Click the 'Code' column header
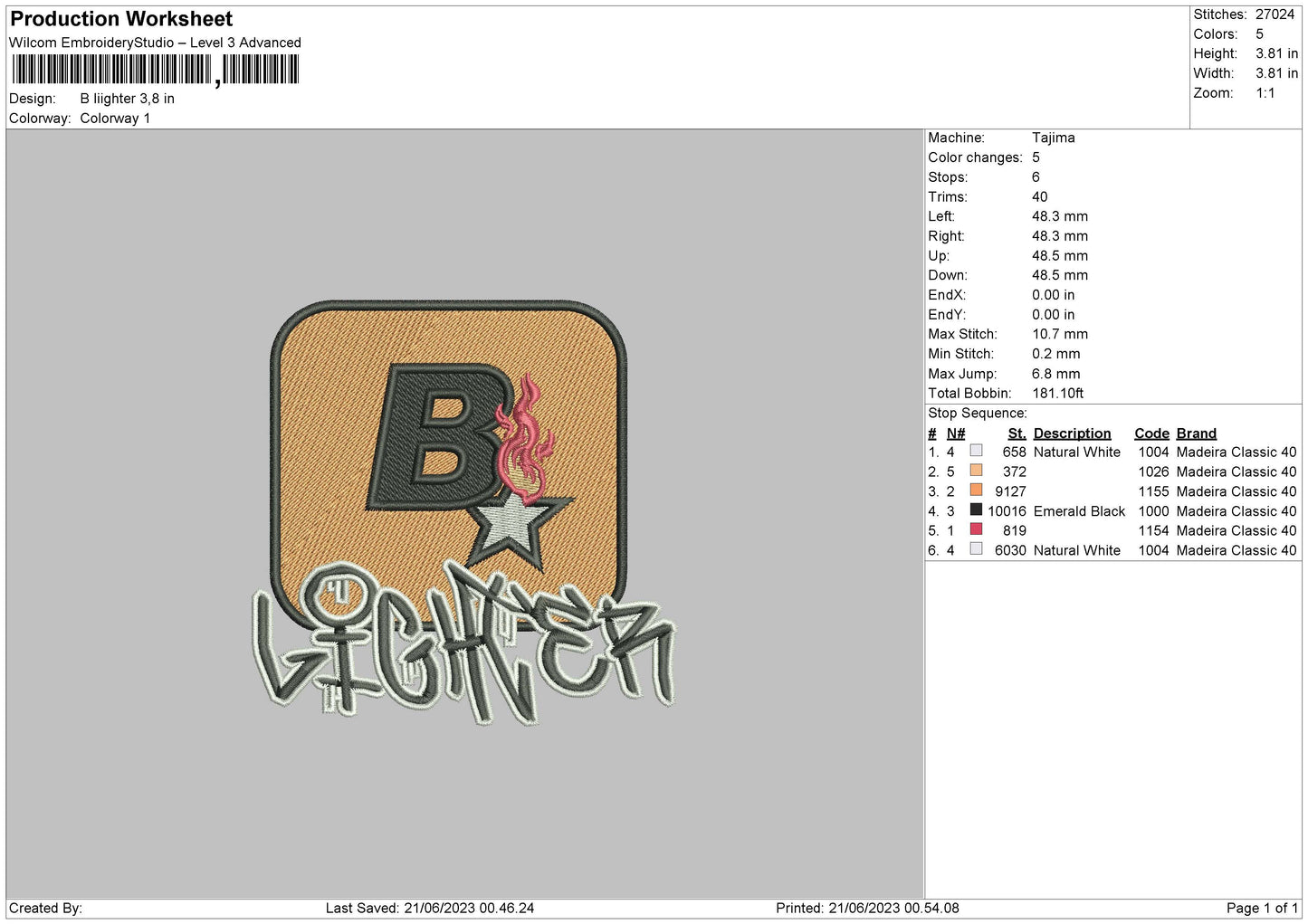The image size is (1308, 924). 1151,433
